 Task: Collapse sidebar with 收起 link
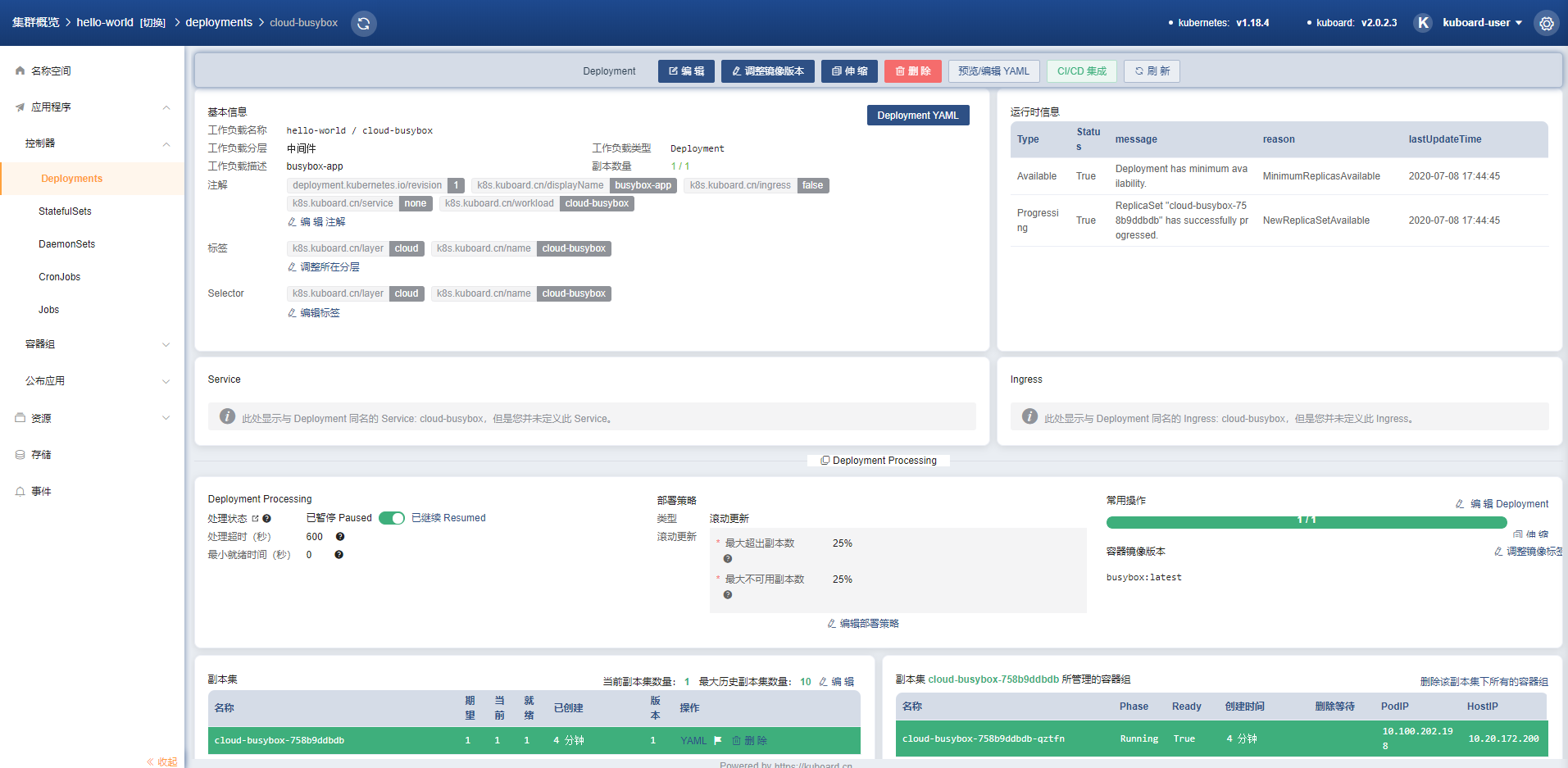(161, 761)
